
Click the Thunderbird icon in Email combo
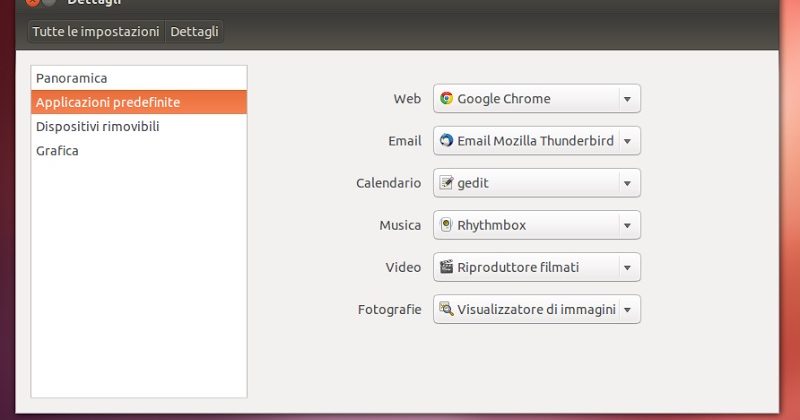click(446, 140)
